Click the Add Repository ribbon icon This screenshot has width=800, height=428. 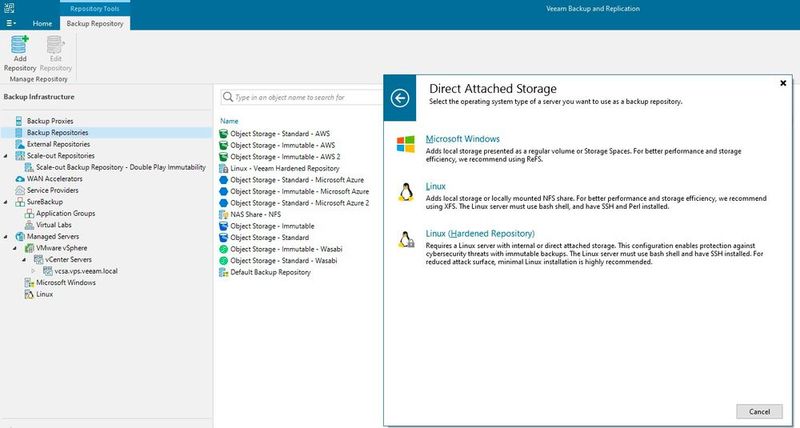(20, 45)
